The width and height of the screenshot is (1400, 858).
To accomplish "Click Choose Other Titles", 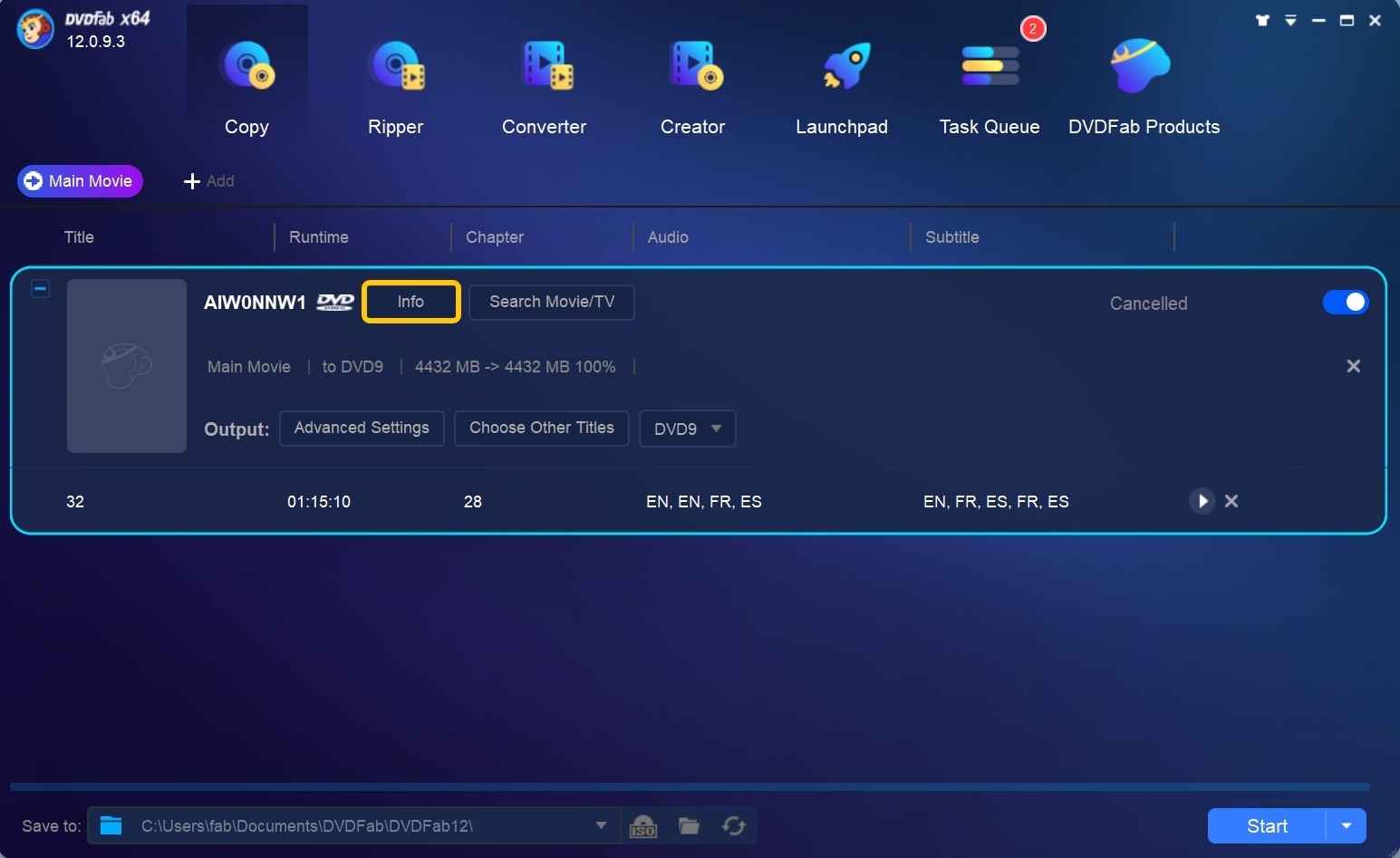I will tap(542, 428).
